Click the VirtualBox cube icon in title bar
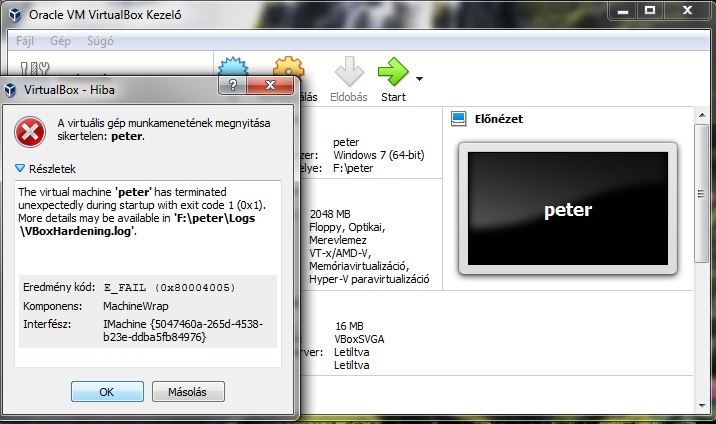This screenshot has width=716, height=424. click(x=15, y=15)
